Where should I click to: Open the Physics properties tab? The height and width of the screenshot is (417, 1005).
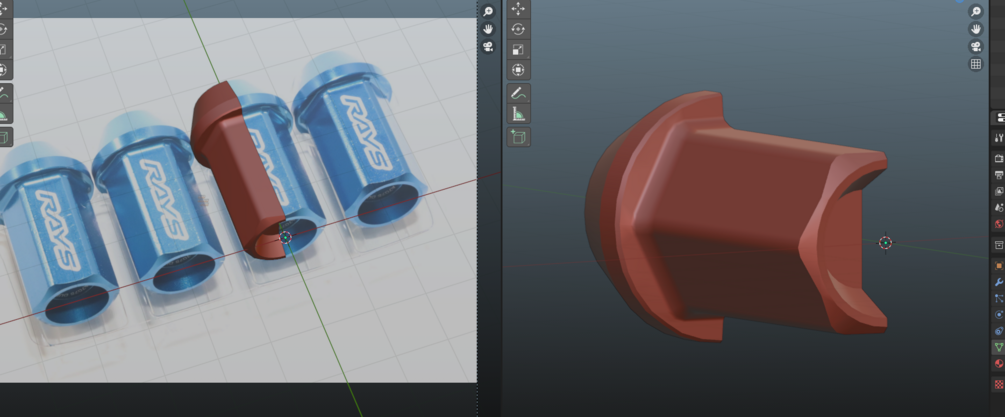[999, 315]
